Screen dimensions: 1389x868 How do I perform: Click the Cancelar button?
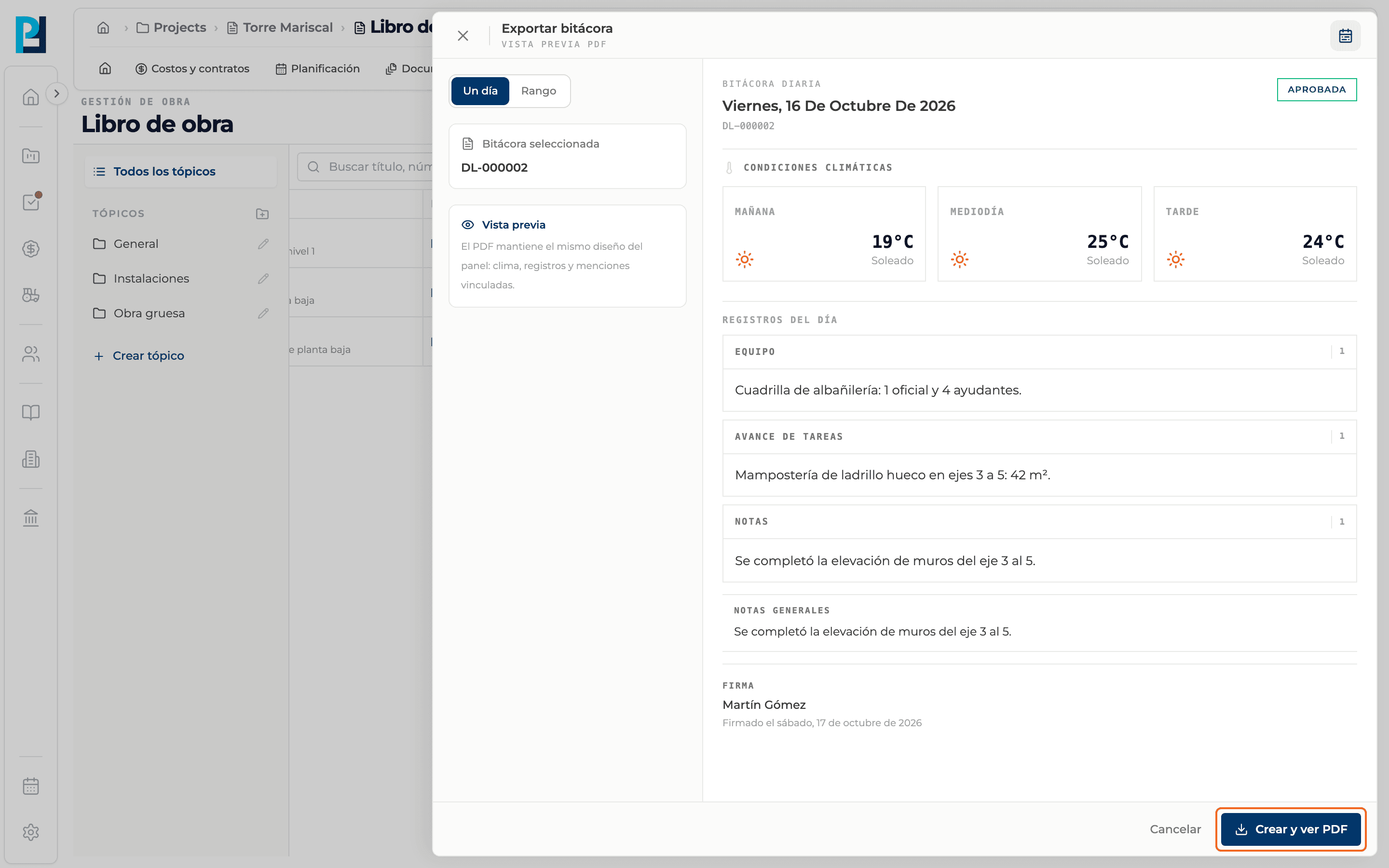1175,829
